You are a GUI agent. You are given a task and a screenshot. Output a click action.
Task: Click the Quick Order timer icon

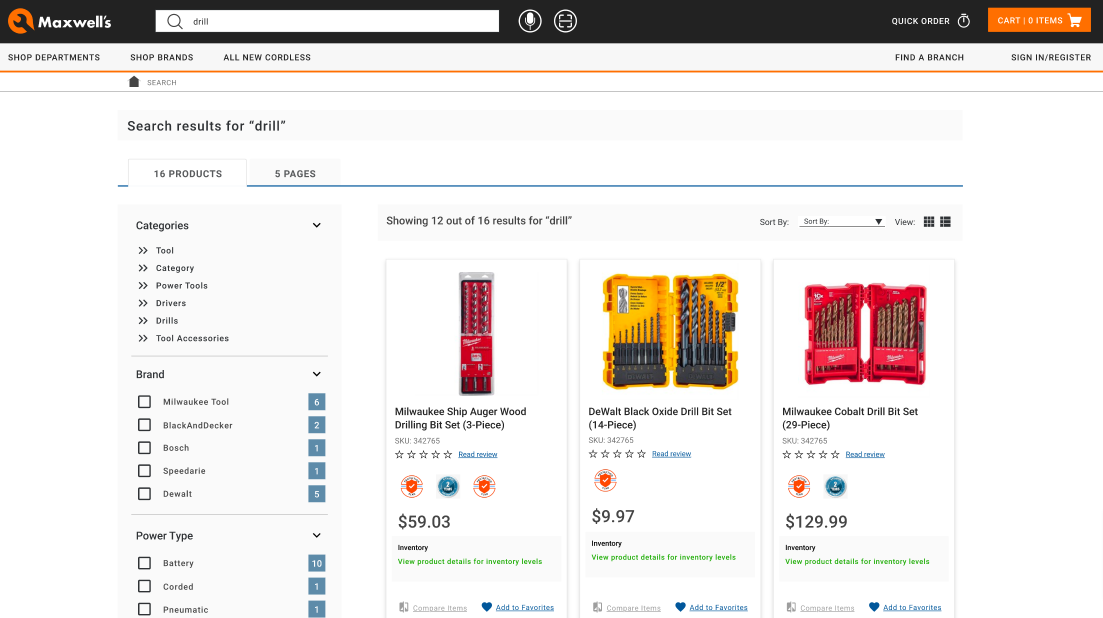tap(964, 21)
